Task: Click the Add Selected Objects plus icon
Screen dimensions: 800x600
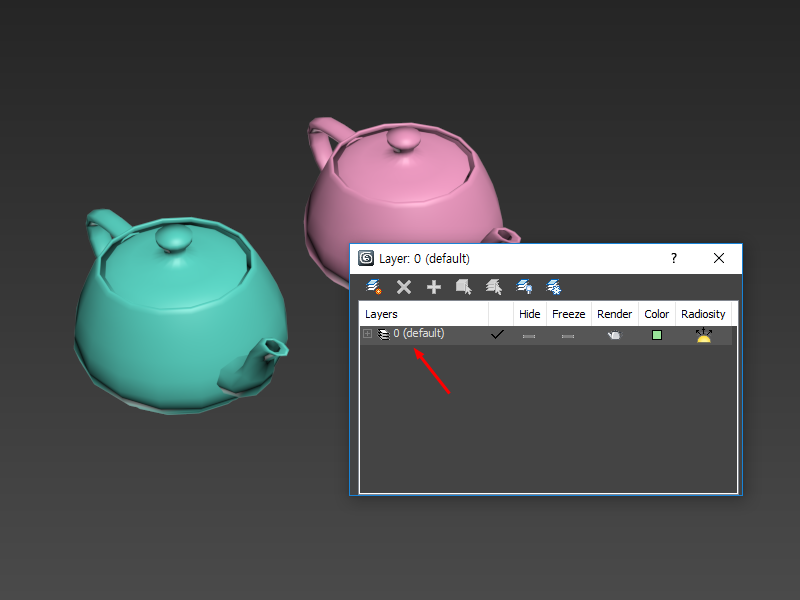Action: (x=434, y=287)
